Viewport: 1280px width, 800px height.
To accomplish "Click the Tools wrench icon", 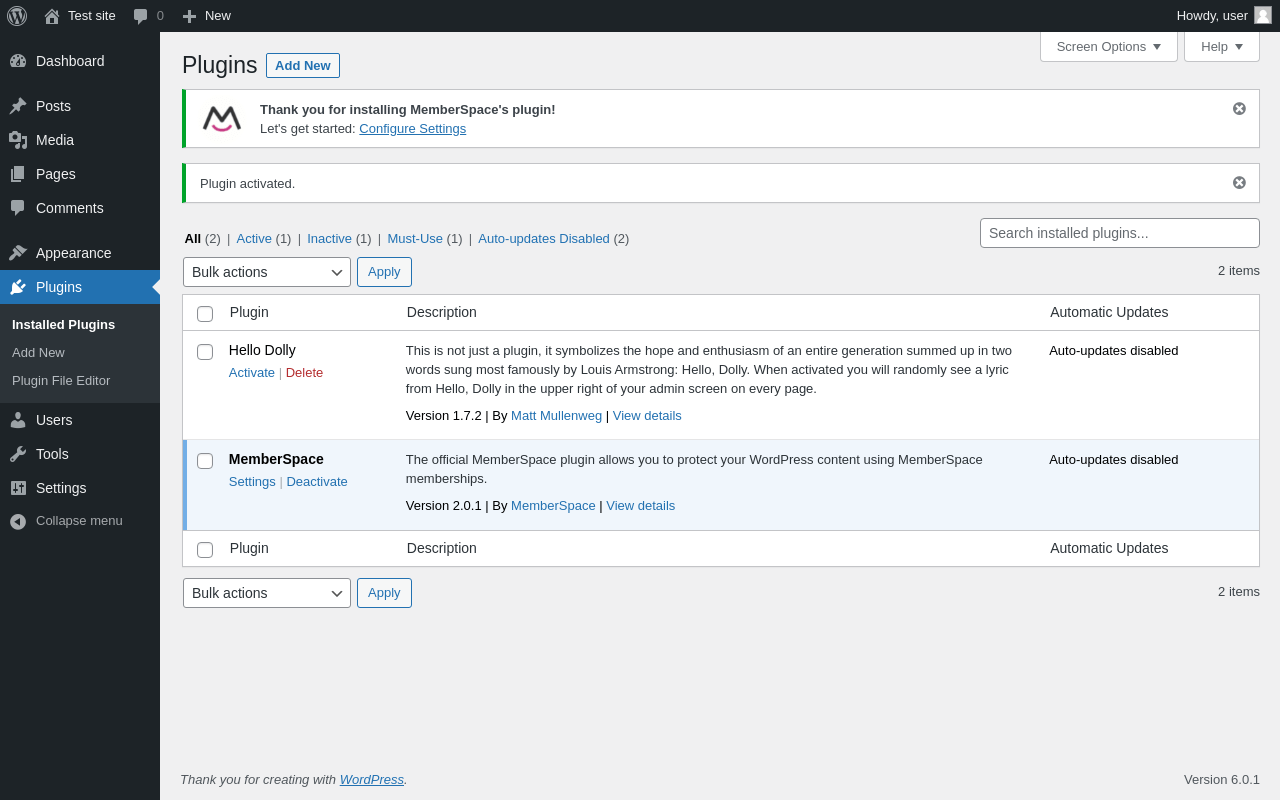I will pyautogui.click(x=18, y=454).
